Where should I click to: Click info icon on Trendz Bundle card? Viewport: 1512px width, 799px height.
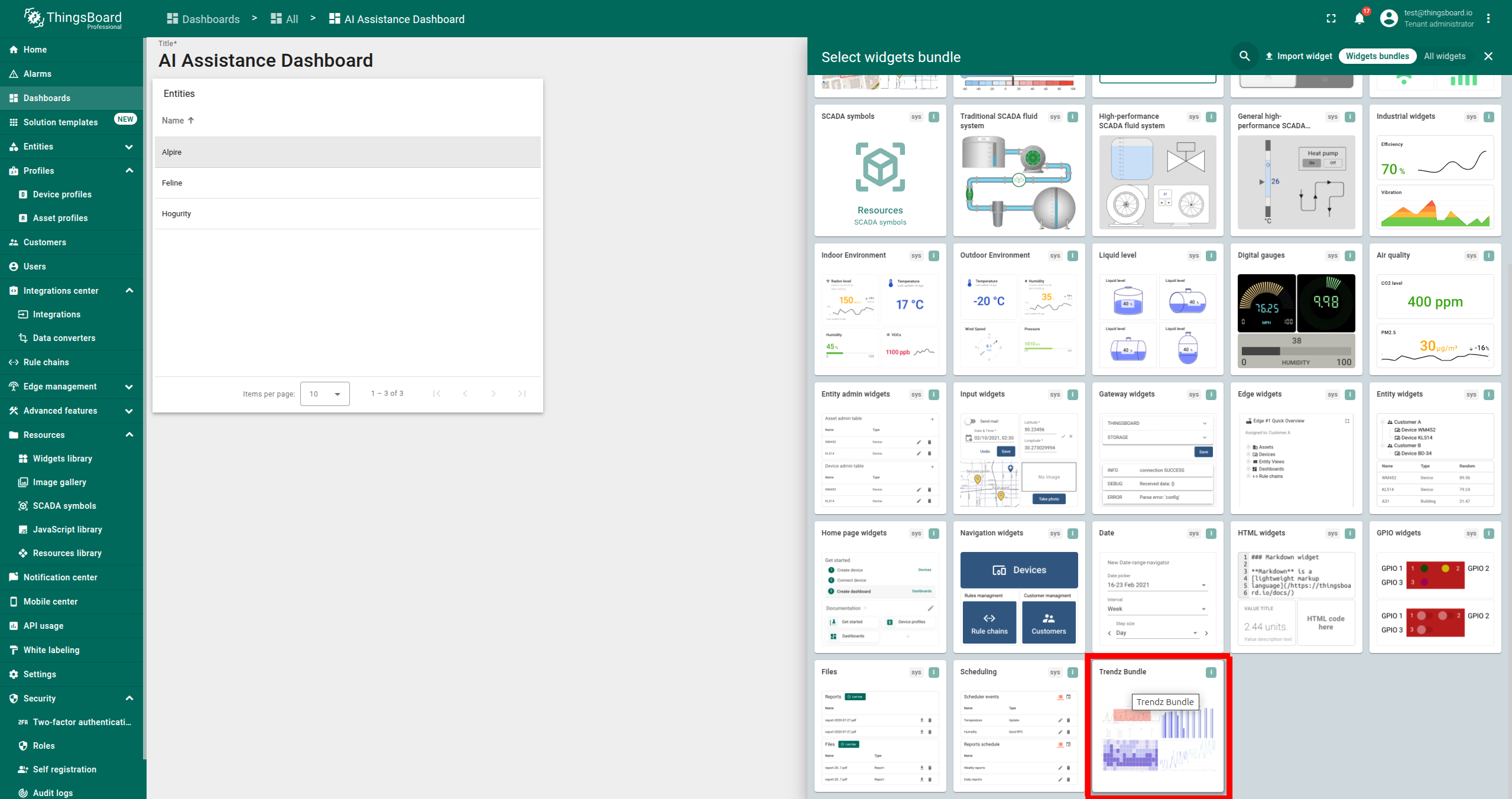click(x=1211, y=673)
